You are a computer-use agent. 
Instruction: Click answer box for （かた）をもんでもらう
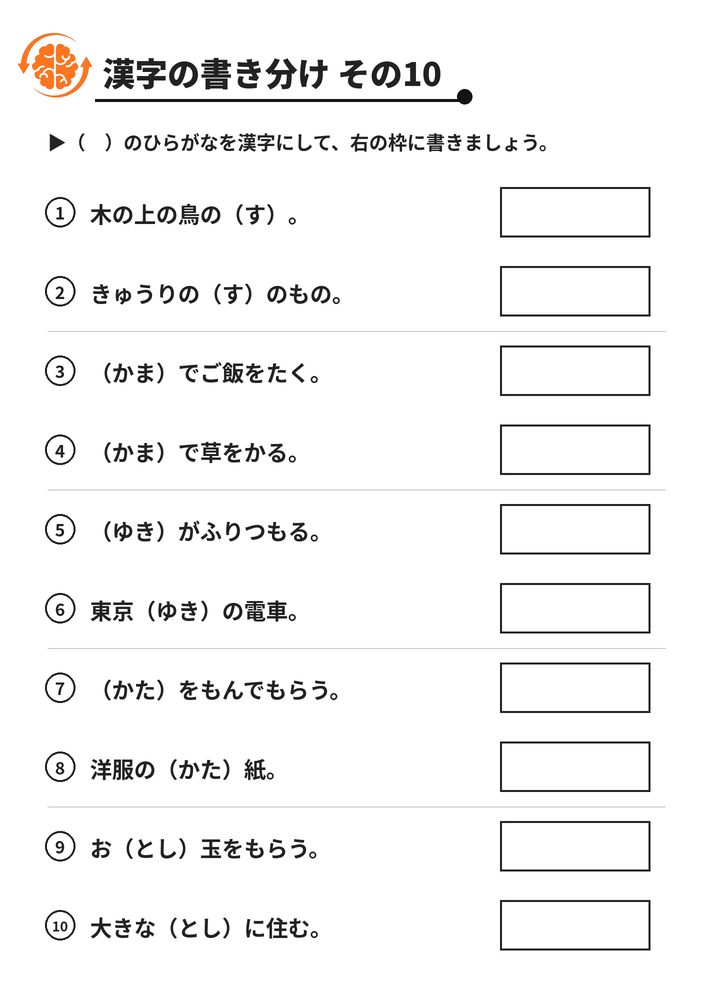[x=575, y=688]
